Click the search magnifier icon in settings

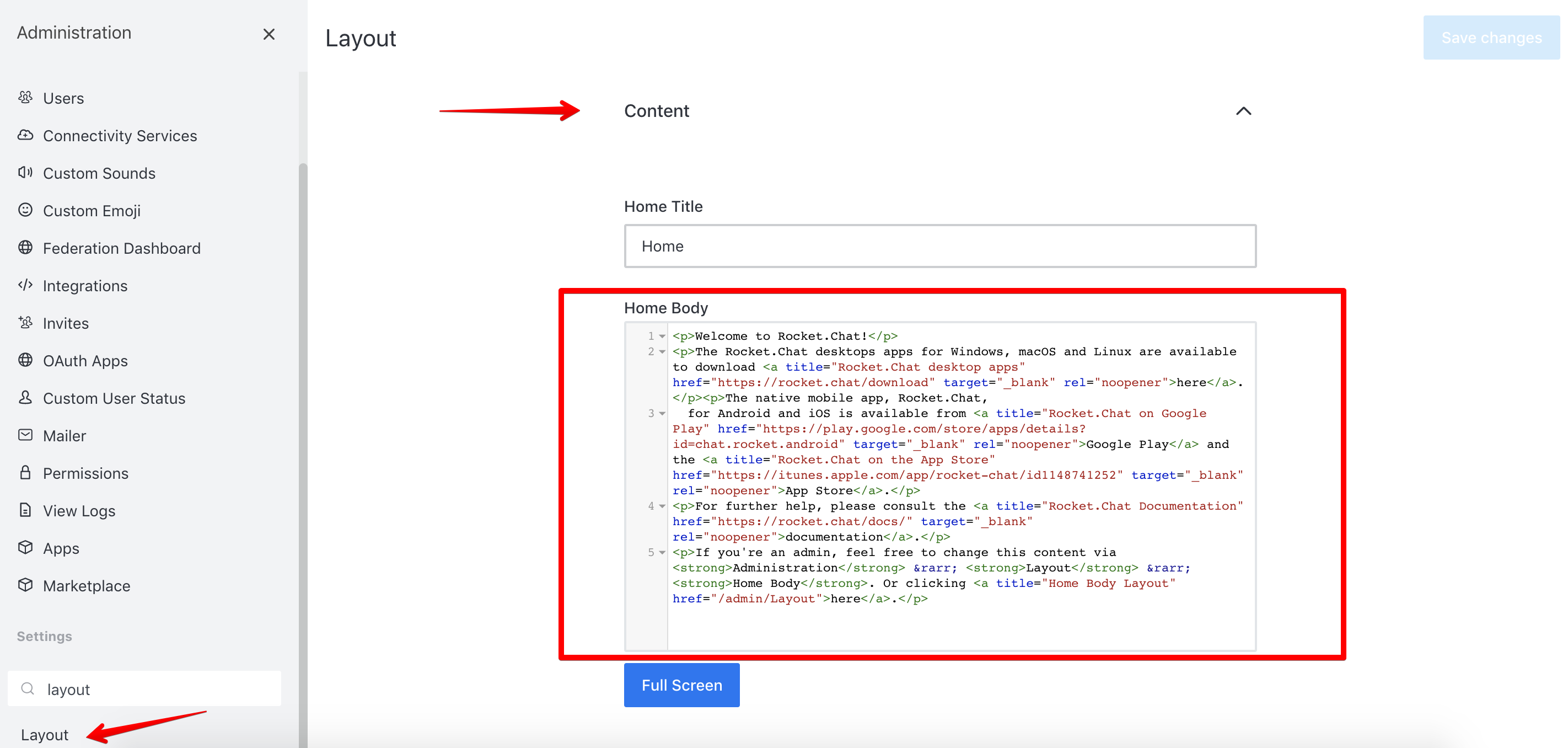tap(28, 689)
